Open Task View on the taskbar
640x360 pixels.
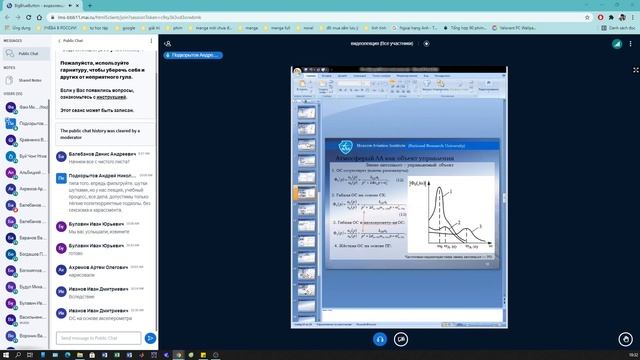[30, 355]
